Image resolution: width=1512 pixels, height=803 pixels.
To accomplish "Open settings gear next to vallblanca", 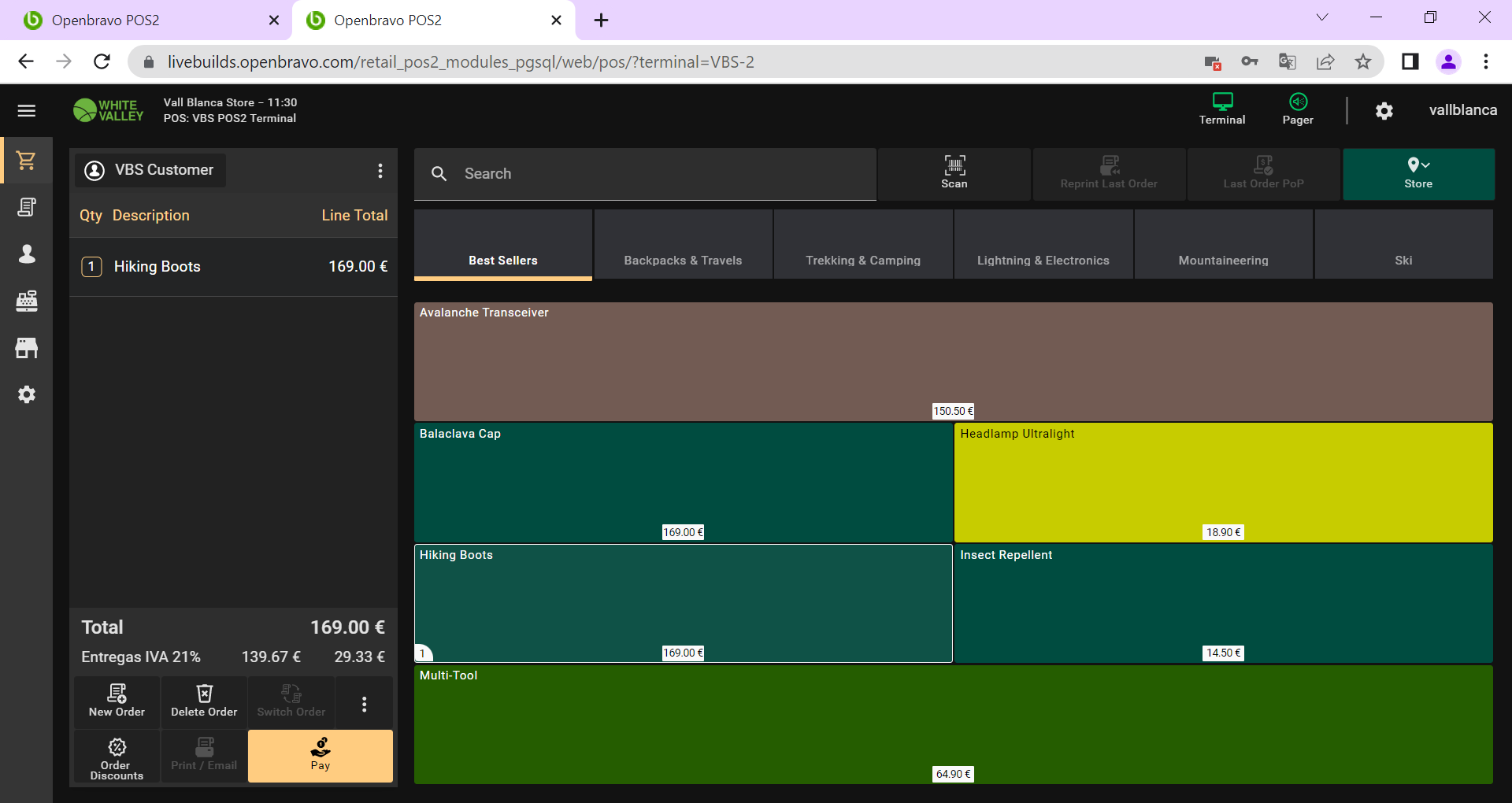I will 1384,111.
